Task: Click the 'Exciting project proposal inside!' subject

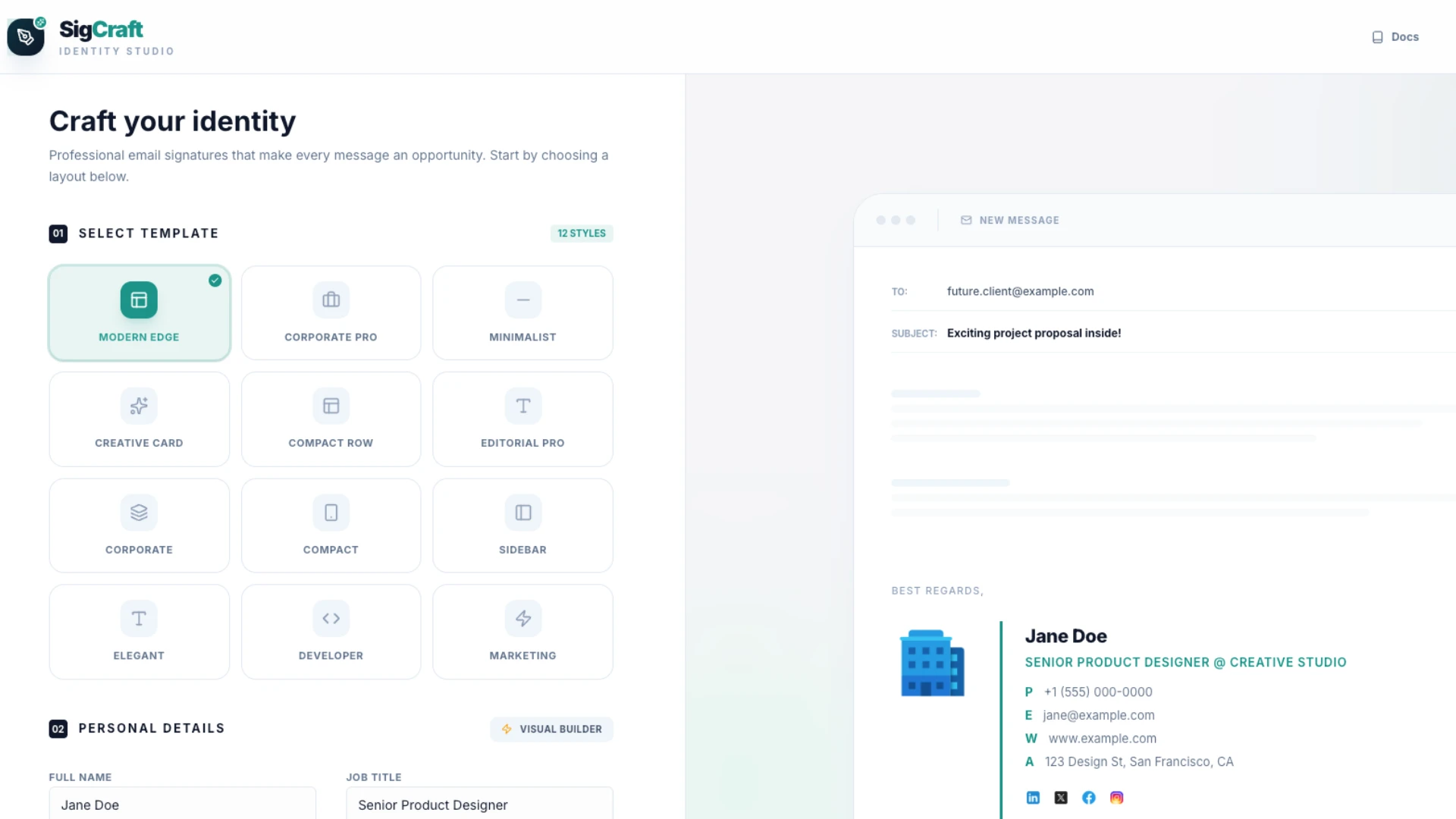Action: [x=1034, y=333]
